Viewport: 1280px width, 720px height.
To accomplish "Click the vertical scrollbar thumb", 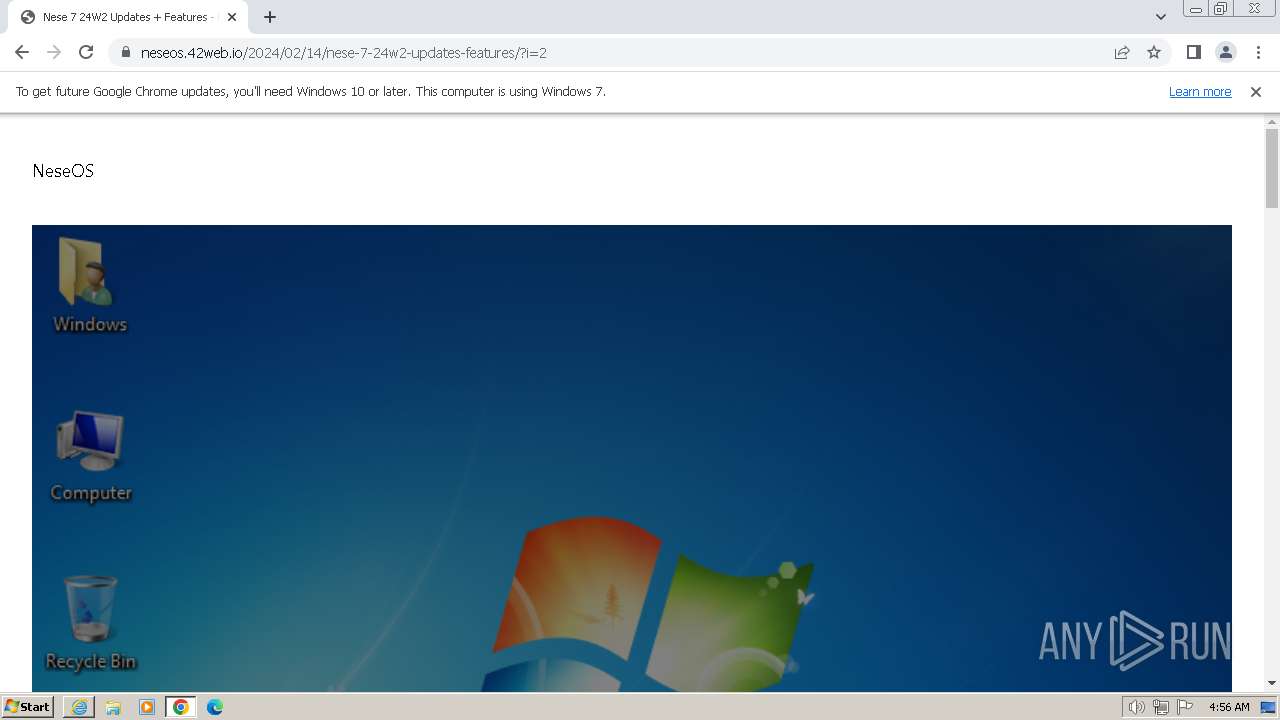I will (1272, 168).
